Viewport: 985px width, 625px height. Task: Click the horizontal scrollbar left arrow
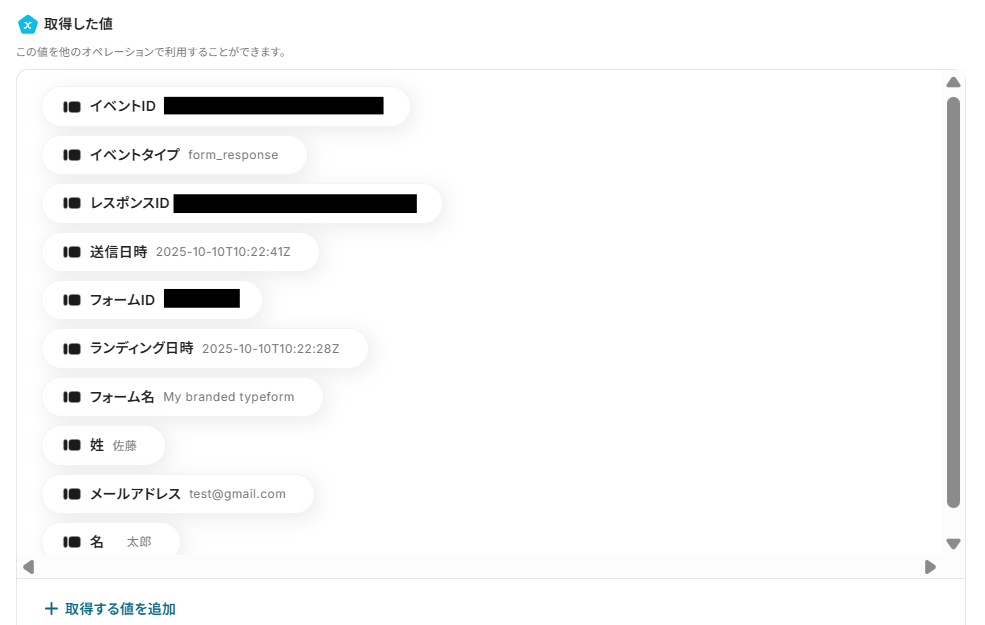(x=28, y=567)
